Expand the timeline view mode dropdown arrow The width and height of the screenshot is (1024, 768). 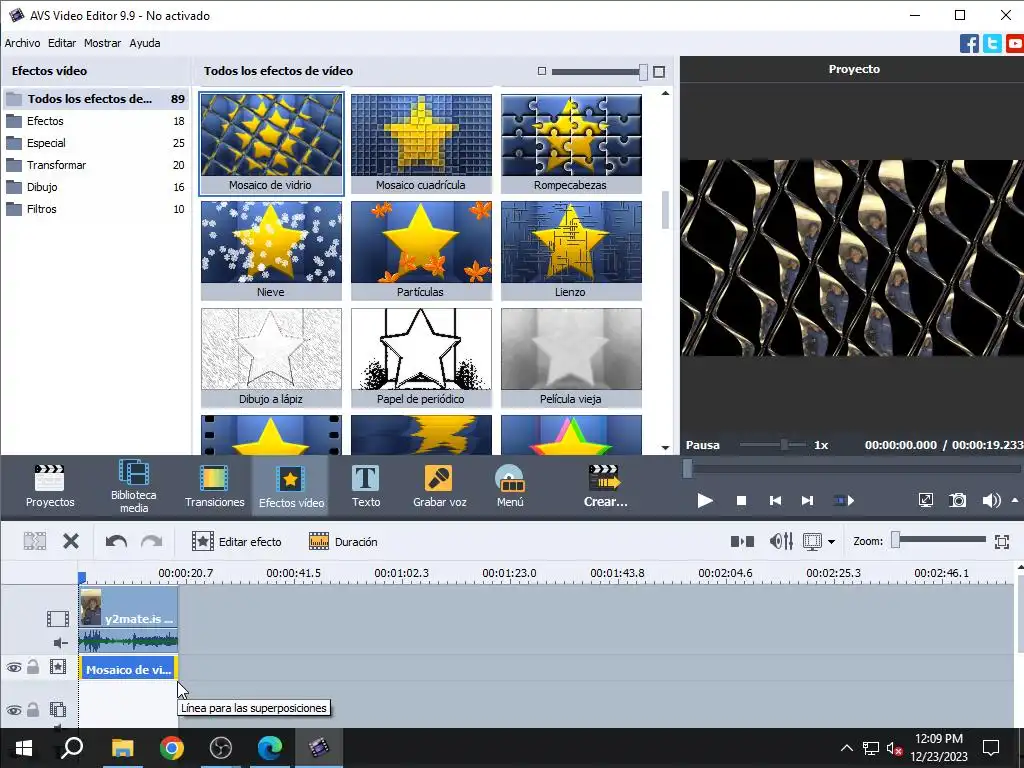(831, 541)
